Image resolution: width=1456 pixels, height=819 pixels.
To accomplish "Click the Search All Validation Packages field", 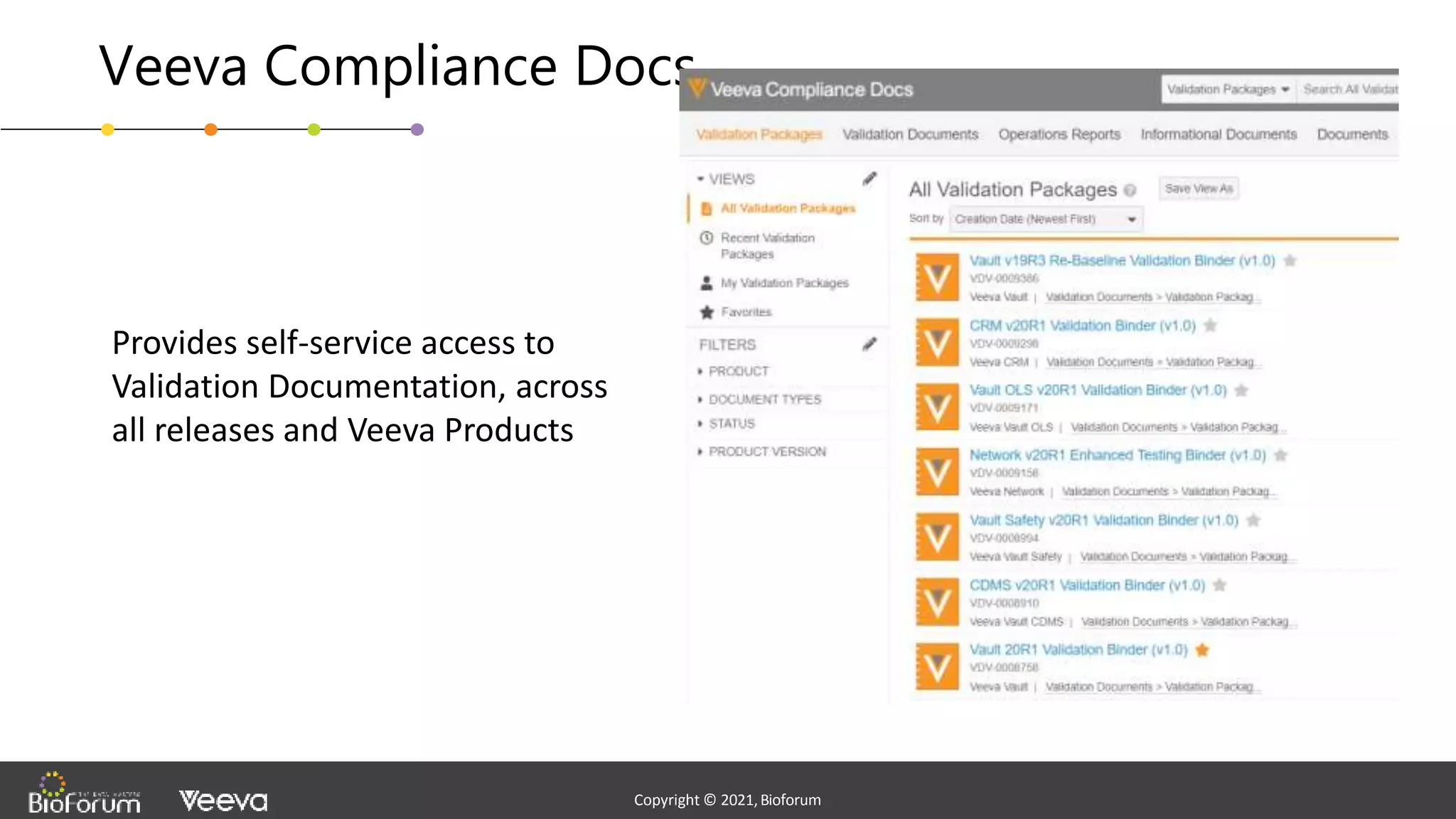I will 1347,90.
